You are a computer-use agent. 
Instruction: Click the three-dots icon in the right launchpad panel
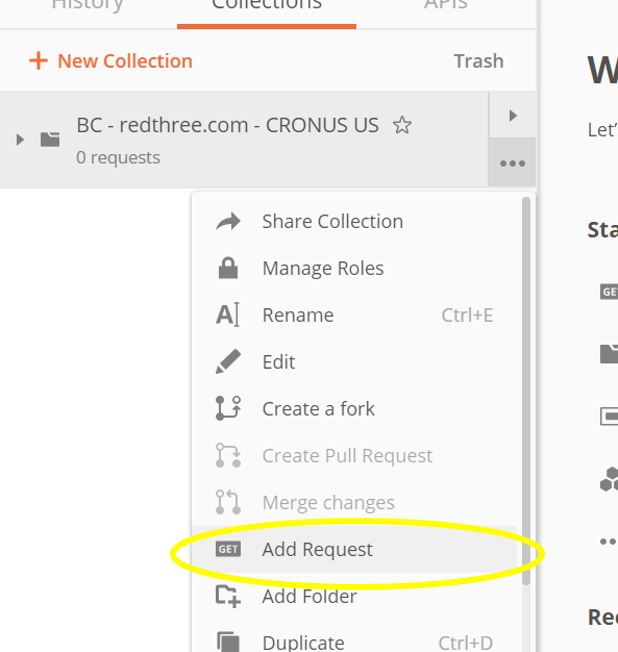[608, 541]
